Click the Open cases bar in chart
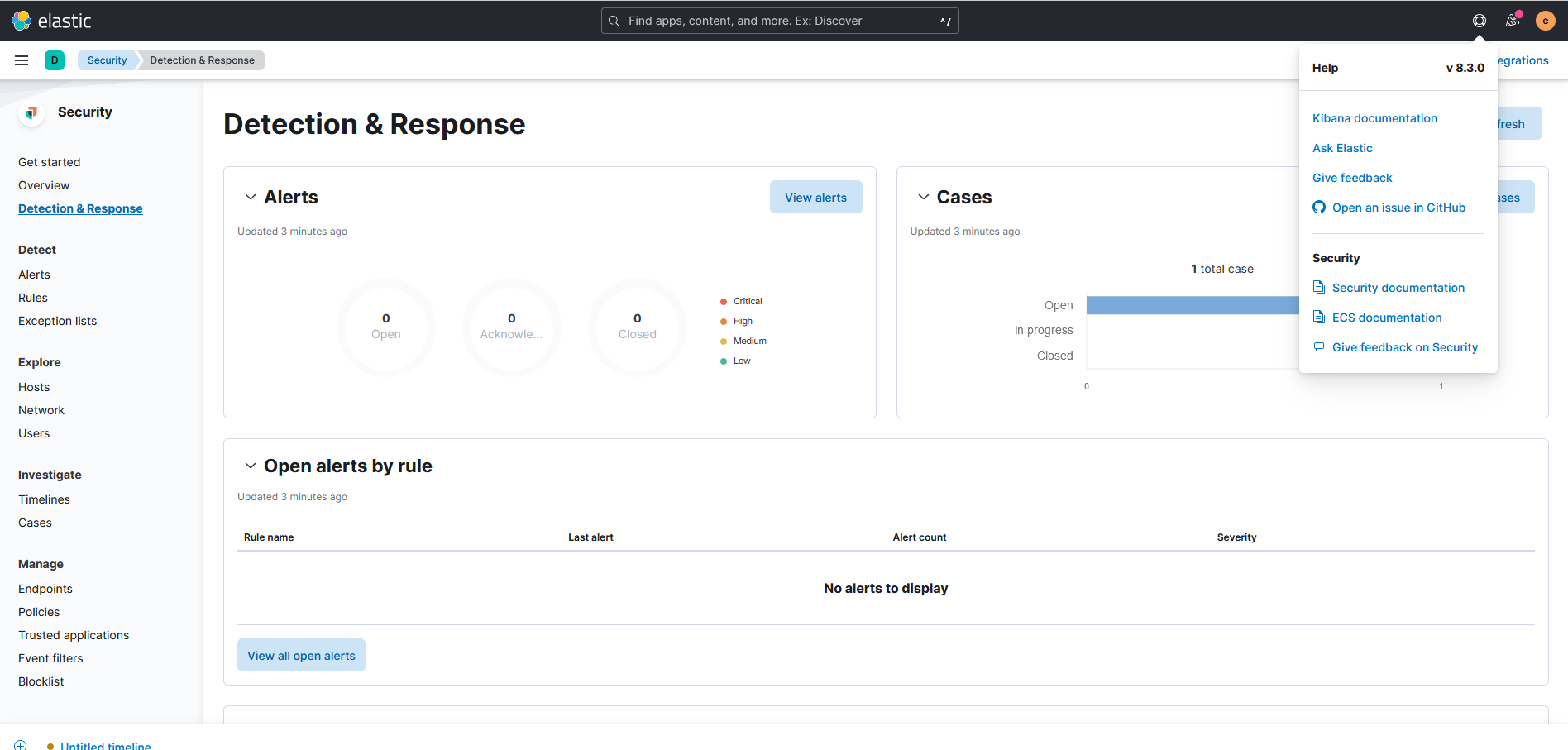The height and width of the screenshot is (750, 1568). [x=1193, y=305]
